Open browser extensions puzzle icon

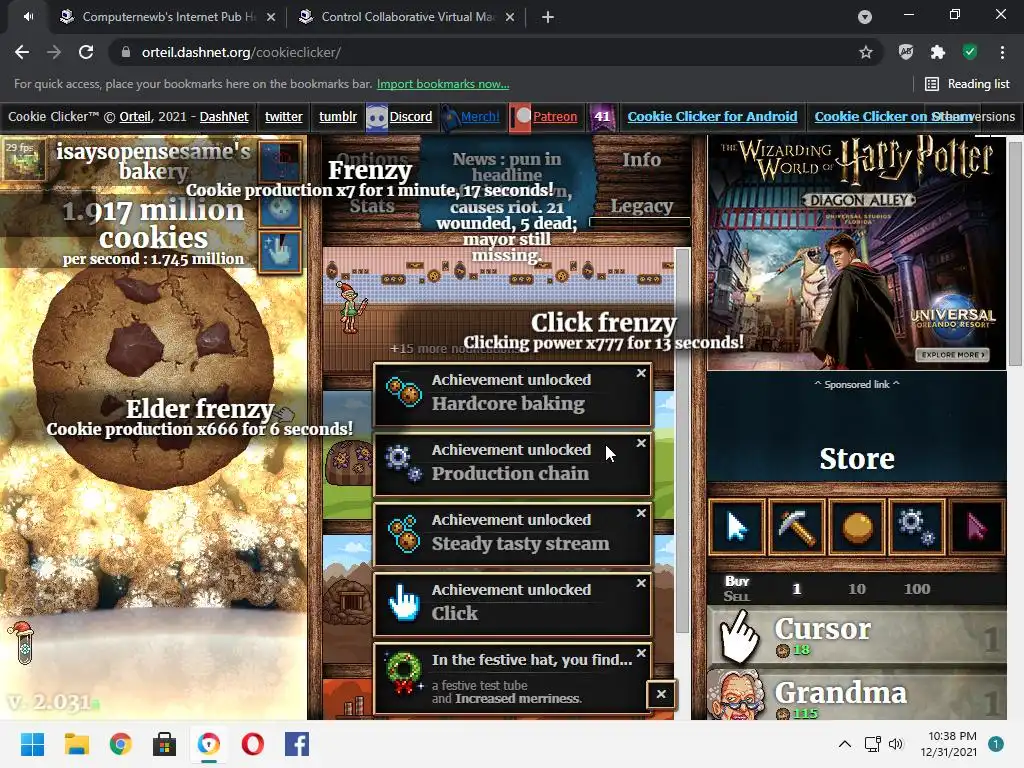(x=938, y=52)
